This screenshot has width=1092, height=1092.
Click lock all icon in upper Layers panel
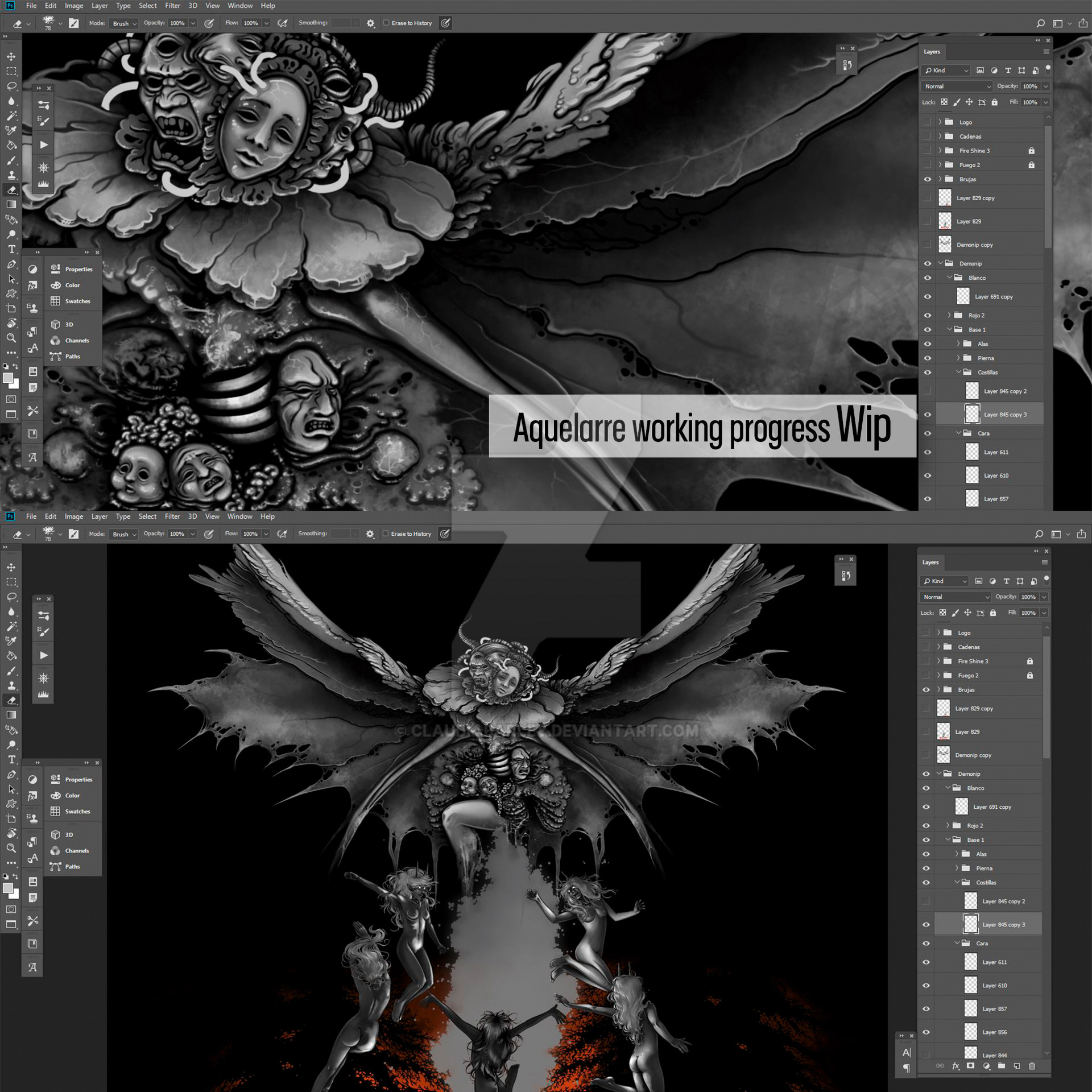click(995, 102)
